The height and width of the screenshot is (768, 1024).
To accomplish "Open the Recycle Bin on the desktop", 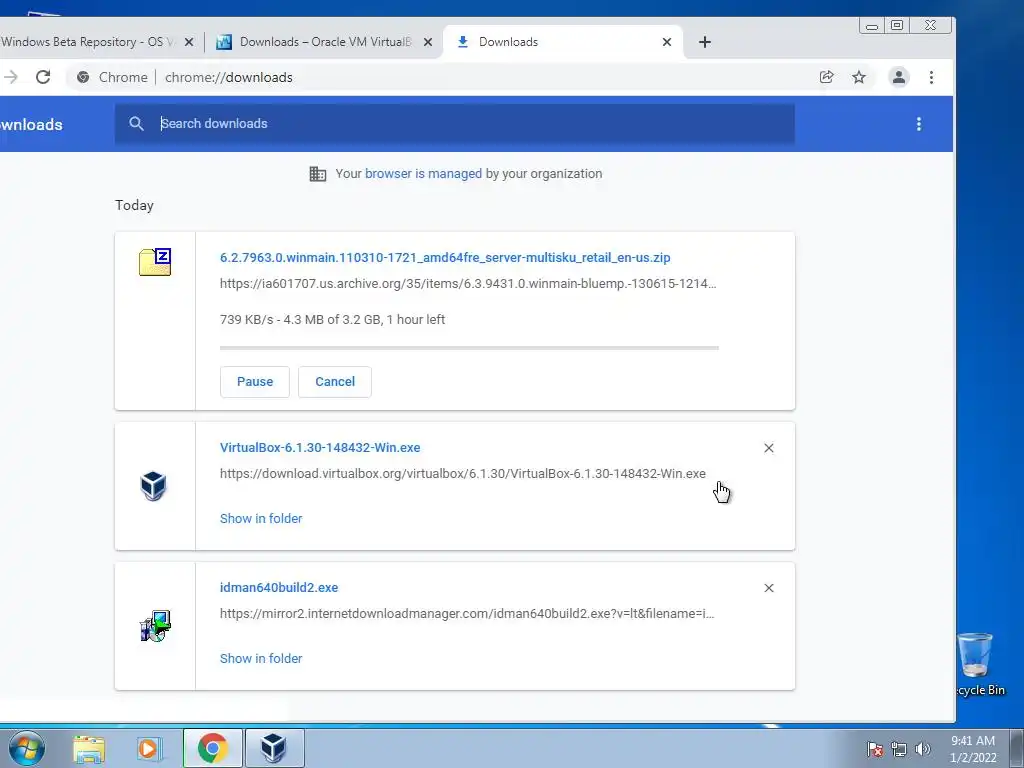I will (x=978, y=664).
